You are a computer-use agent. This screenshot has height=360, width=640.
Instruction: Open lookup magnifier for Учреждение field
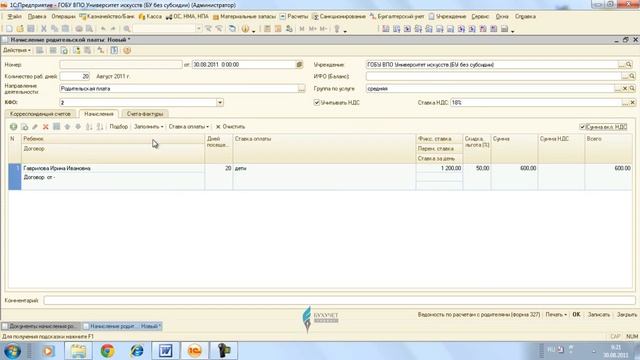pos(629,64)
